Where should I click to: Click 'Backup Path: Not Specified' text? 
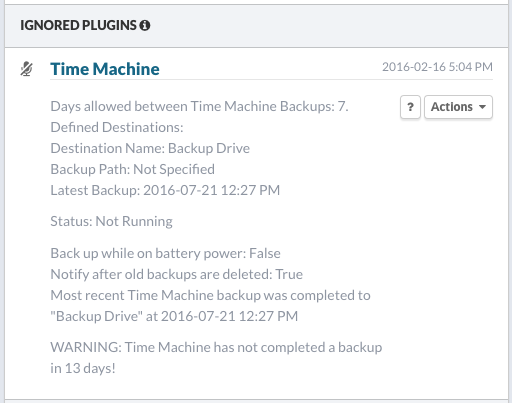[x=132, y=169]
